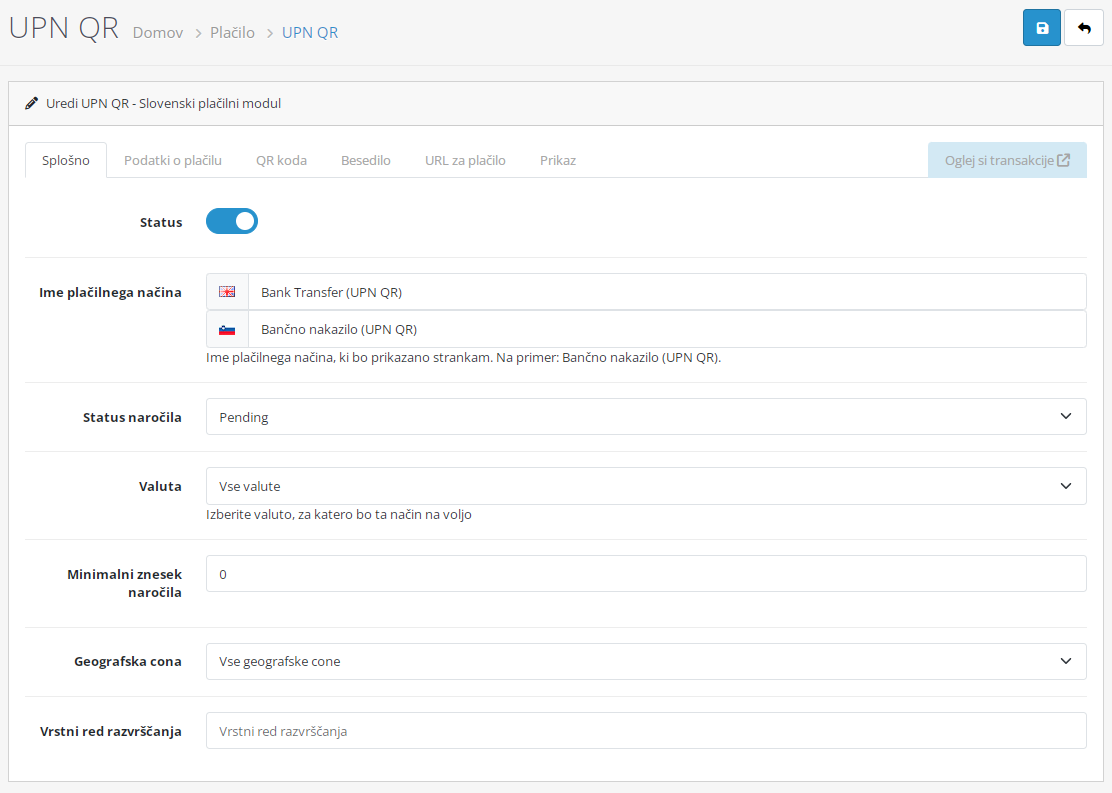1112x793 pixels.
Task: Click the Oglej si transakcije button
Action: click(x=1006, y=160)
